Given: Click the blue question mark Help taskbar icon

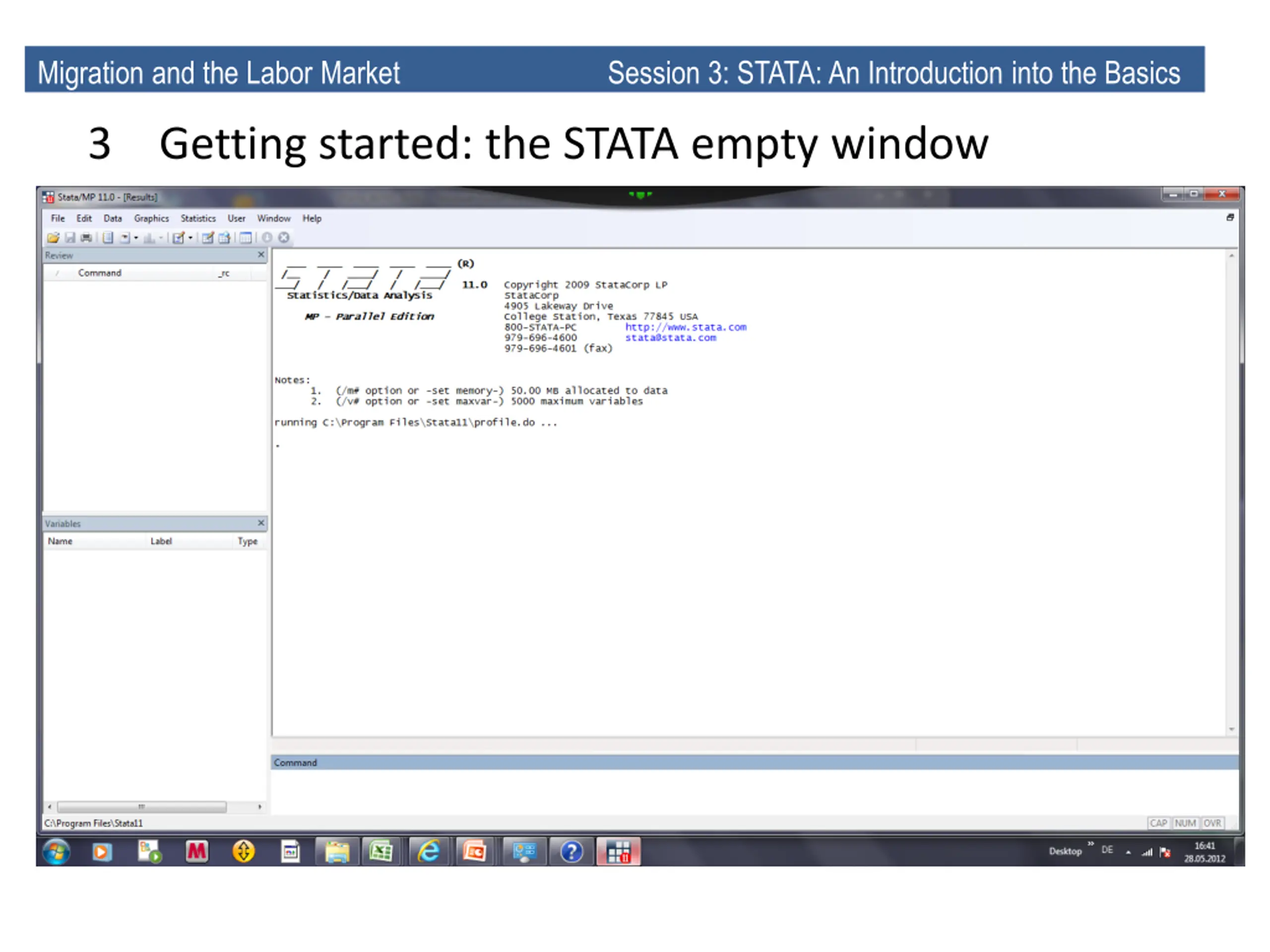Looking at the screenshot, I should tap(572, 851).
